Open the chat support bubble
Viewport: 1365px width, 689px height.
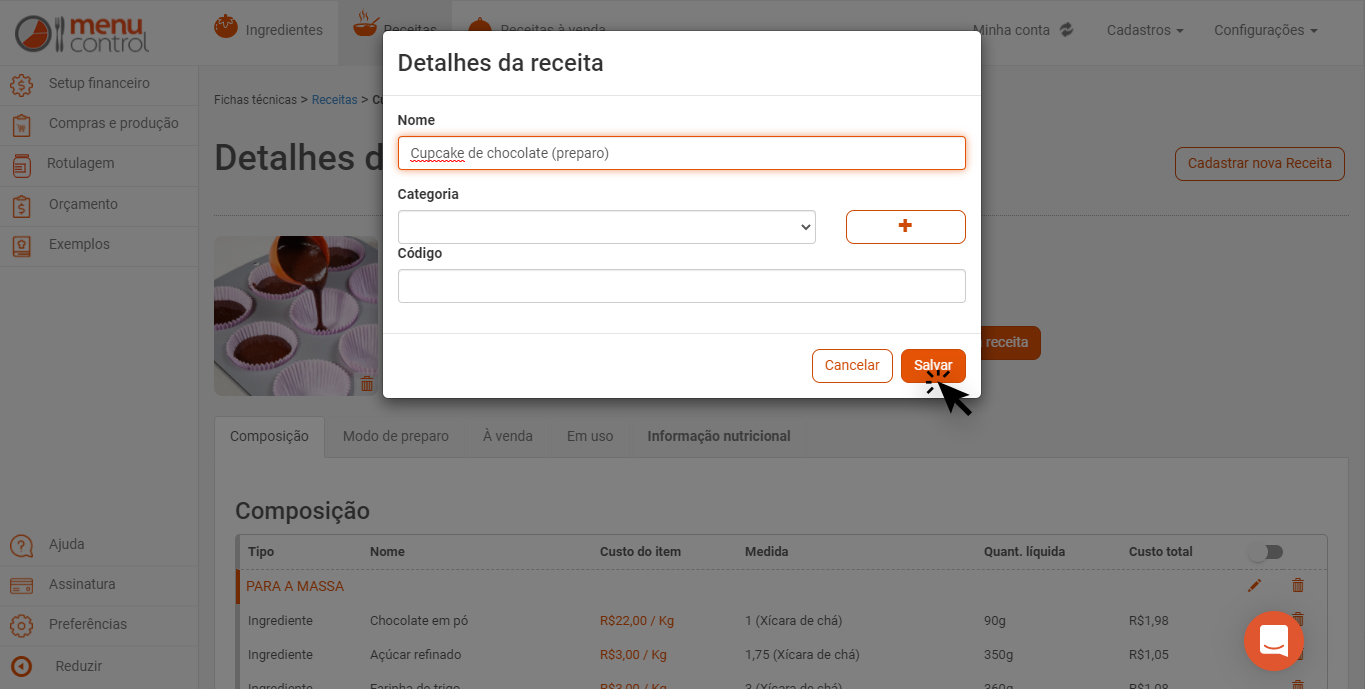pyautogui.click(x=1273, y=641)
